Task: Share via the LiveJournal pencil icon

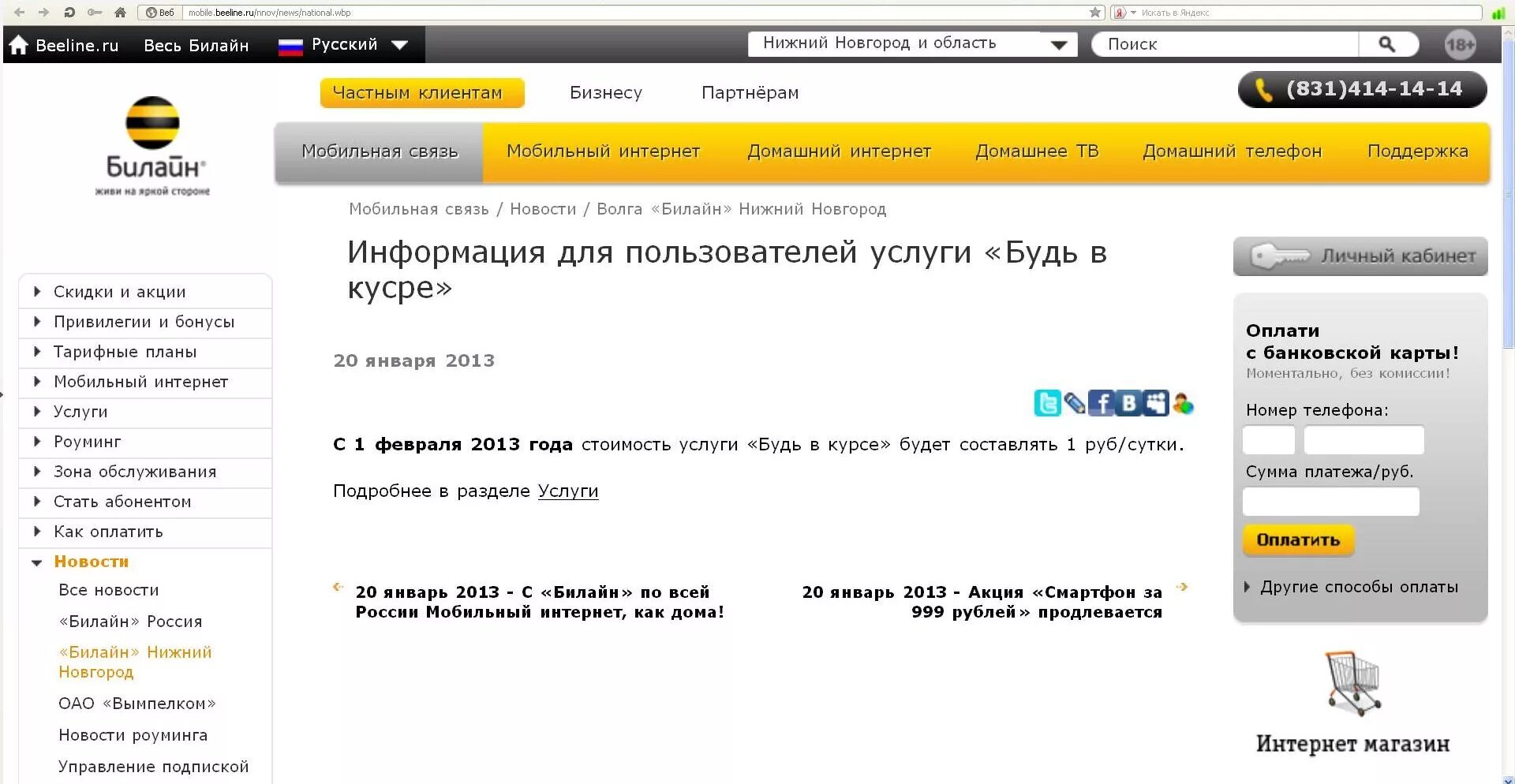Action: [x=1075, y=403]
